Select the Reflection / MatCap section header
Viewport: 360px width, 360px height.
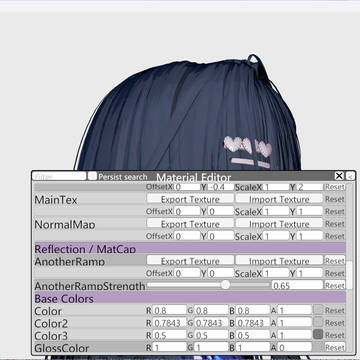(190, 248)
